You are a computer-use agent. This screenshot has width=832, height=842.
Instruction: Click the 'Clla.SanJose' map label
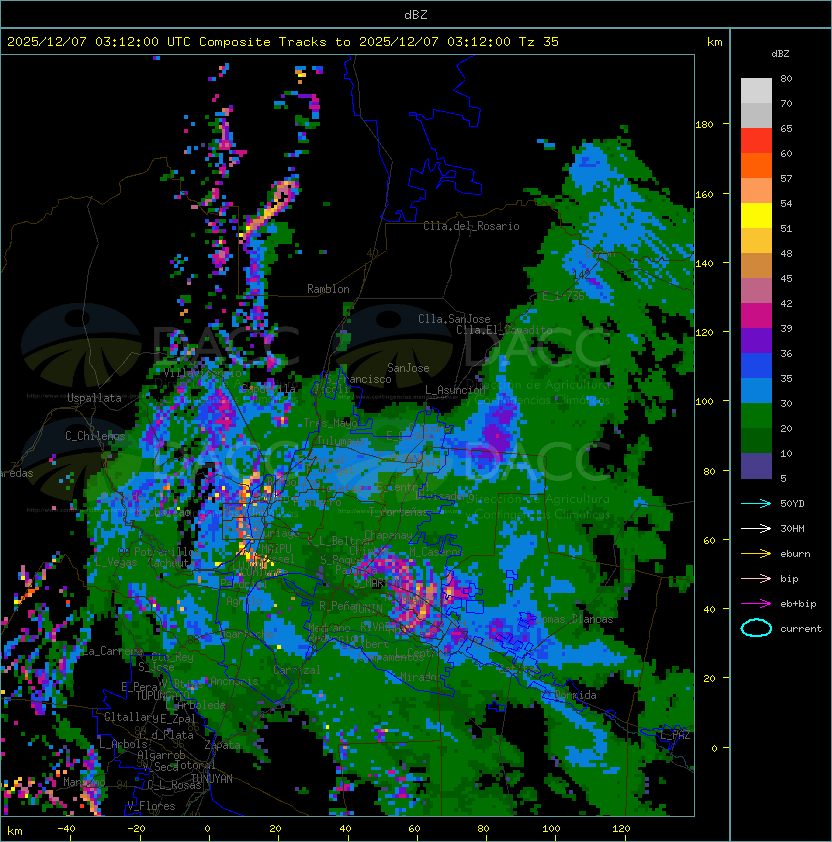(454, 319)
